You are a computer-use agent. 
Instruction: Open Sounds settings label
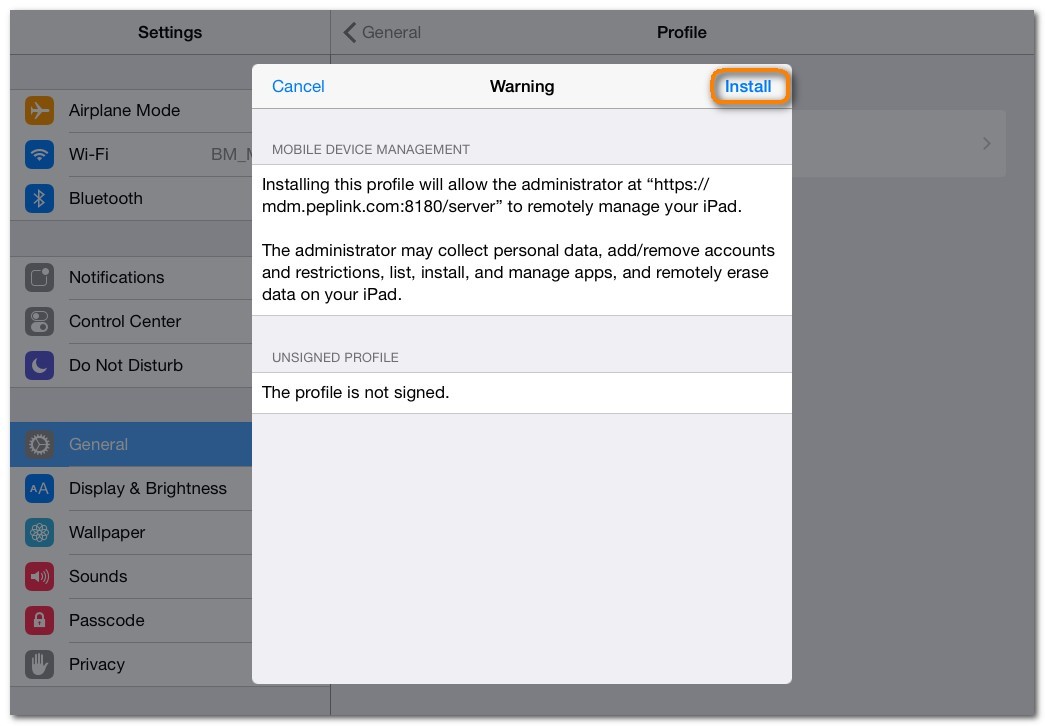98,577
